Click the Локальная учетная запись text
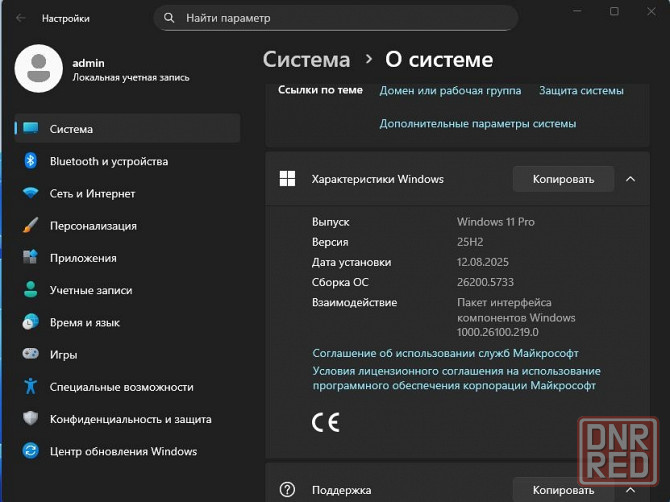Screen dimensions: 670x502 pyautogui.click(x=131, y=77)
